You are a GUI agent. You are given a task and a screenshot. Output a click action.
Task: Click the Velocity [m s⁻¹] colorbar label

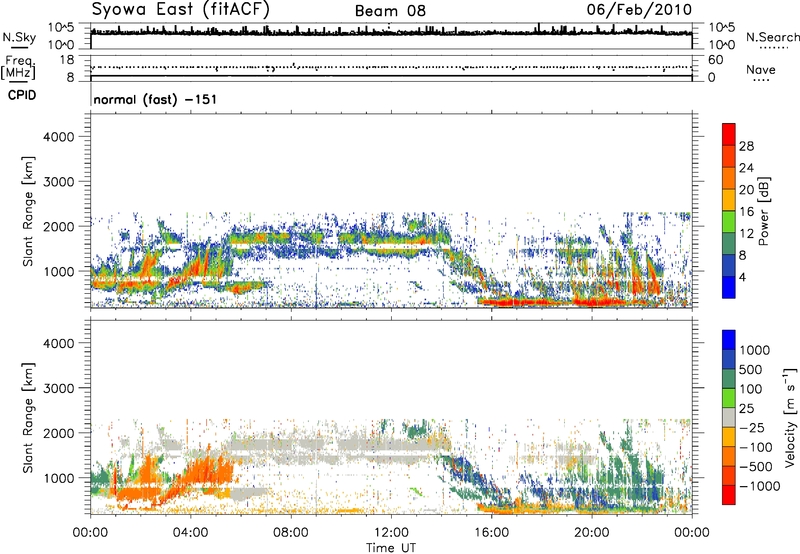[790, 417]
